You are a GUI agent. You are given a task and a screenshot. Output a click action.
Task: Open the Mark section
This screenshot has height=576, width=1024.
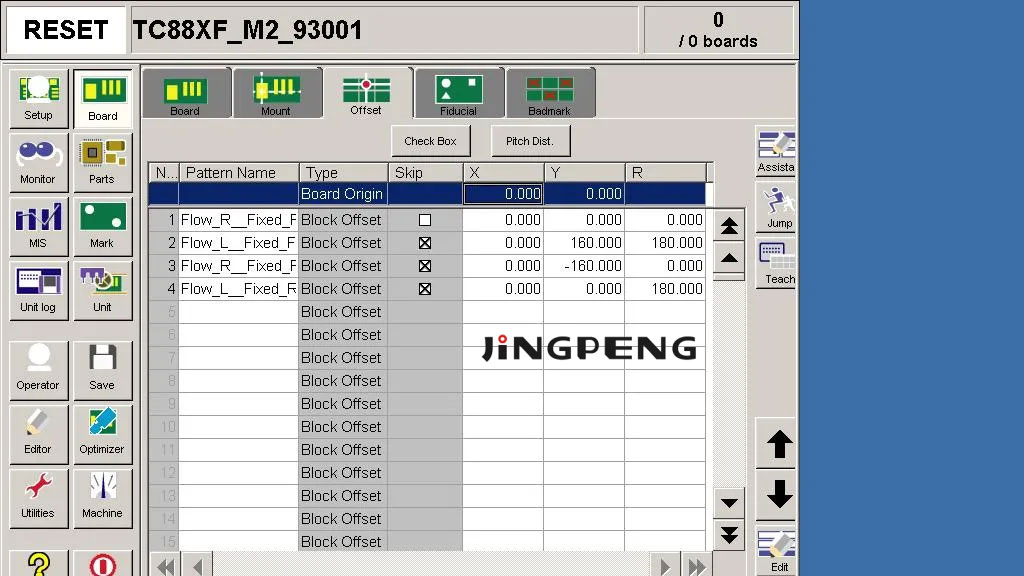[103, 227]
